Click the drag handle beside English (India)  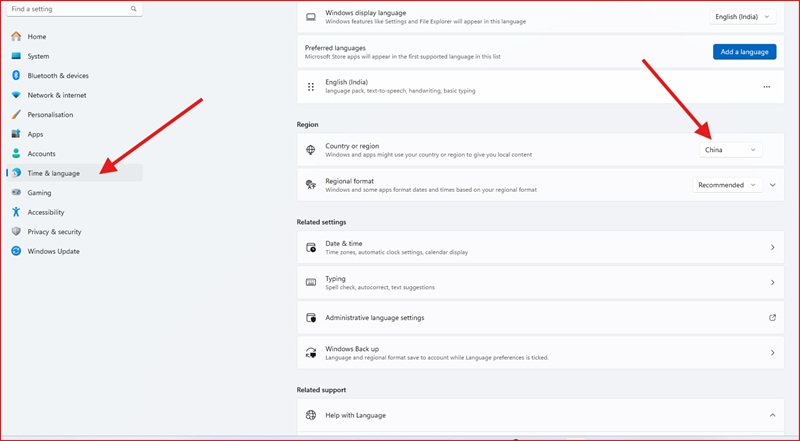coord(311,87)
